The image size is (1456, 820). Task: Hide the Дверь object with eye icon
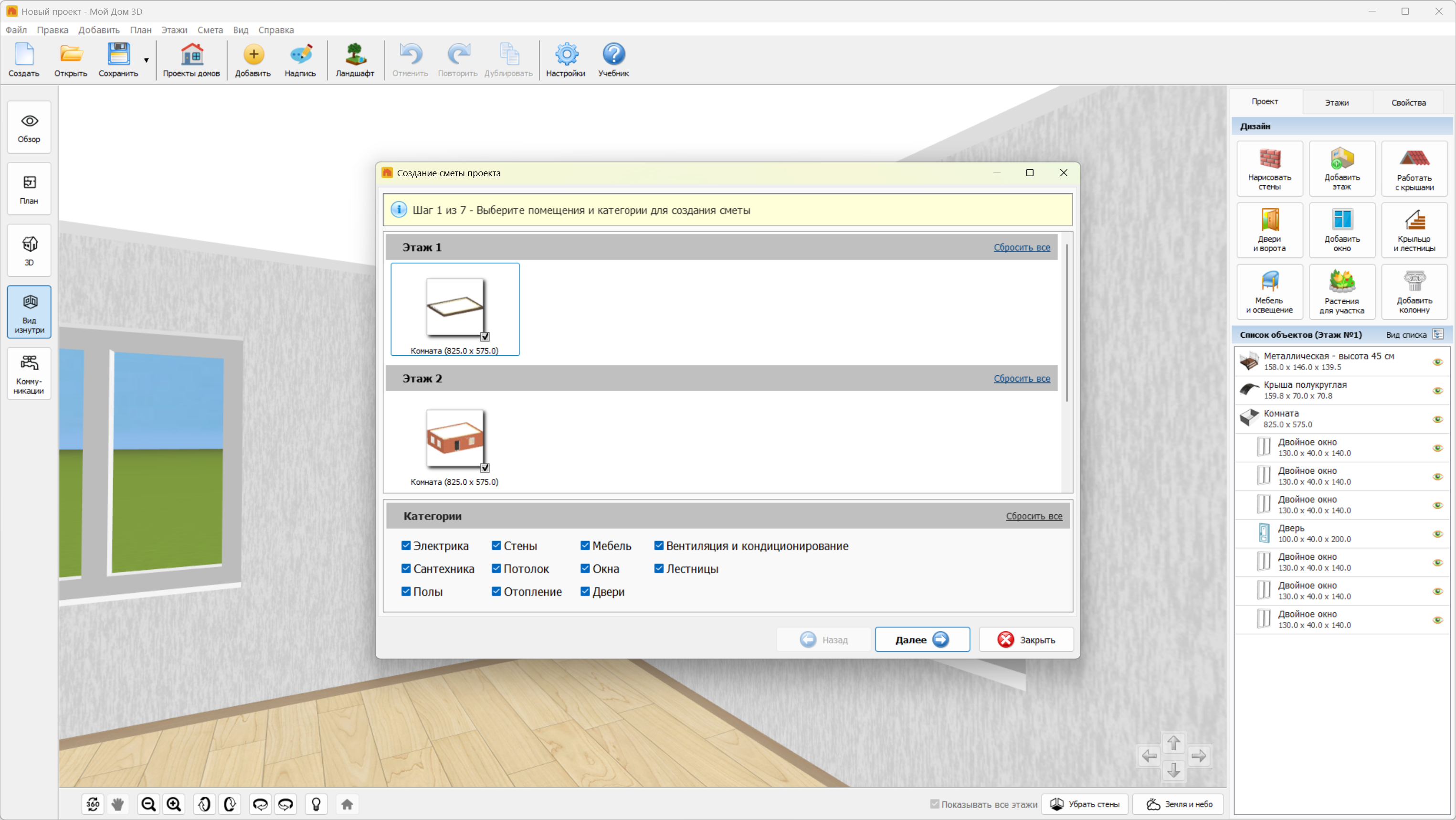(x=1437, y=533)
